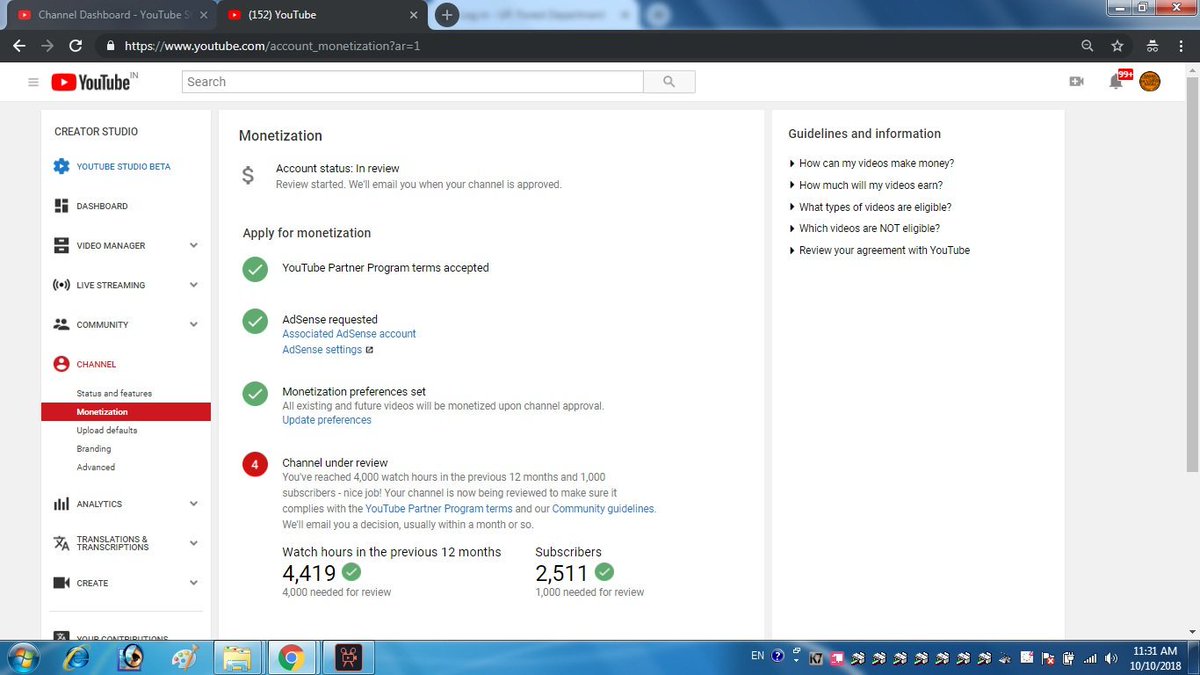
Task: Open Status and features submenu item
Action: (x=114, y=393)
